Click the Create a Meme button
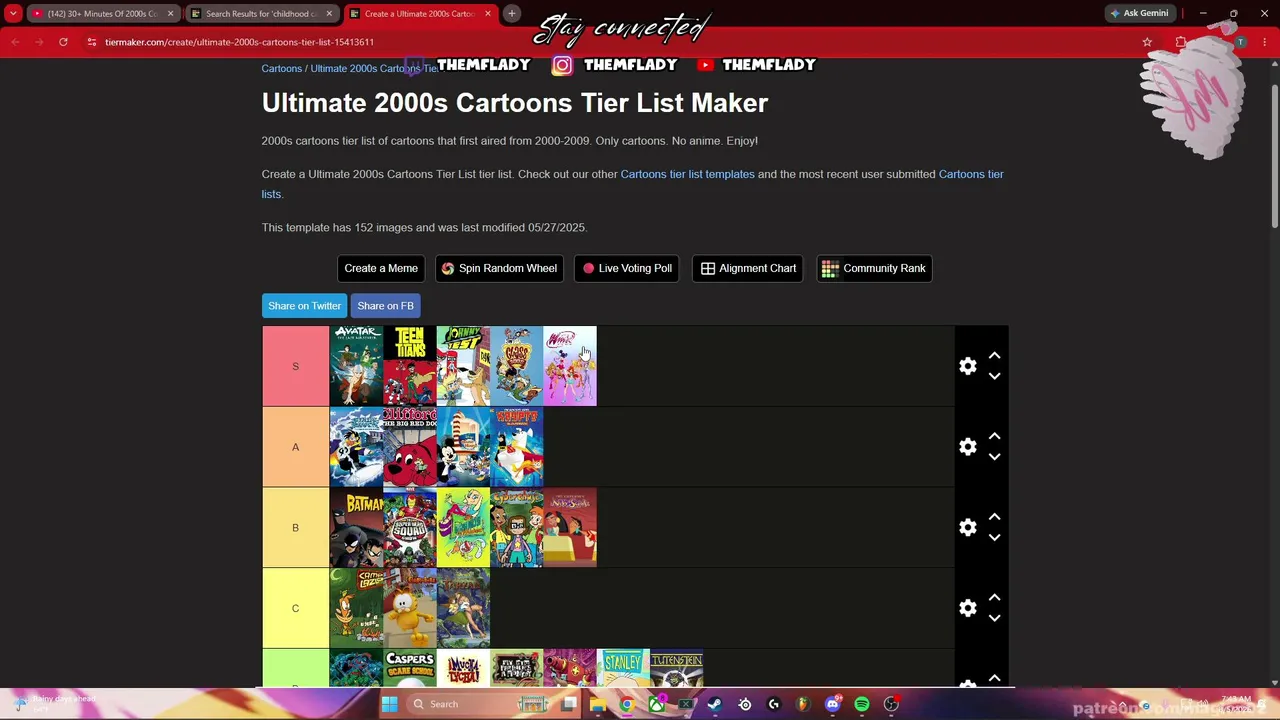This screenshot has width=1280, height=720. [381, 268]
